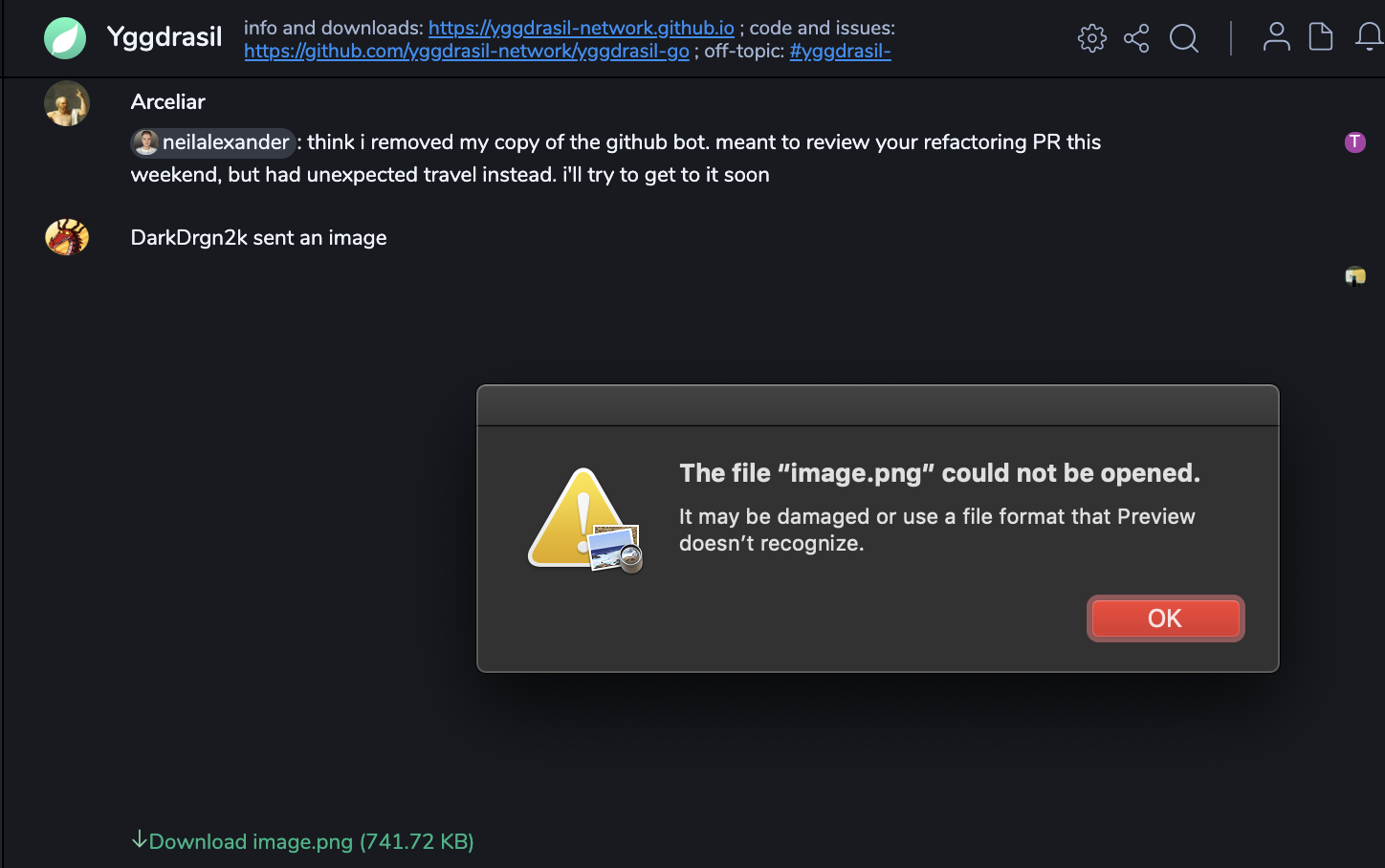The height and width of the screenshot is (868, 1385).
Task: Click the neilalexander mention pill
Action: 212,142
